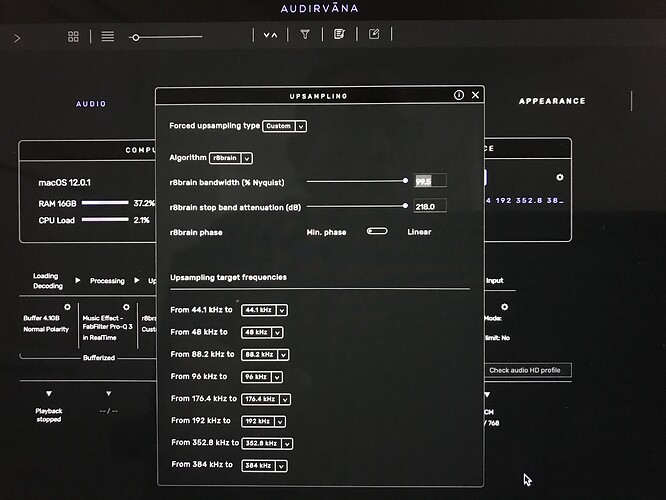Screen dimensions: 666x500
Task: Click the arrow after Loading Decoding
Action: 78,280
